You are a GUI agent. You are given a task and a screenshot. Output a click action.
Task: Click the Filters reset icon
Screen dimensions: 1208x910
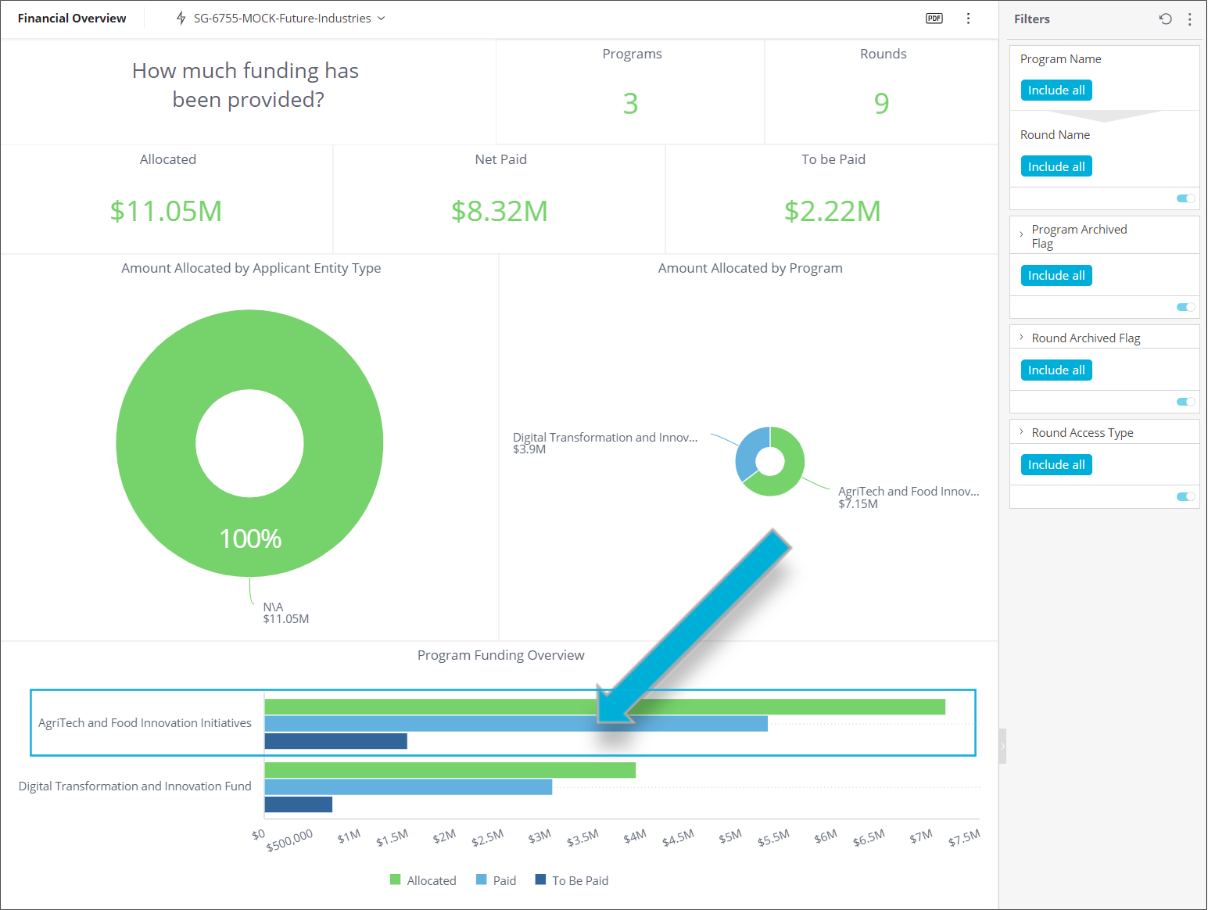click(1165, 19)
